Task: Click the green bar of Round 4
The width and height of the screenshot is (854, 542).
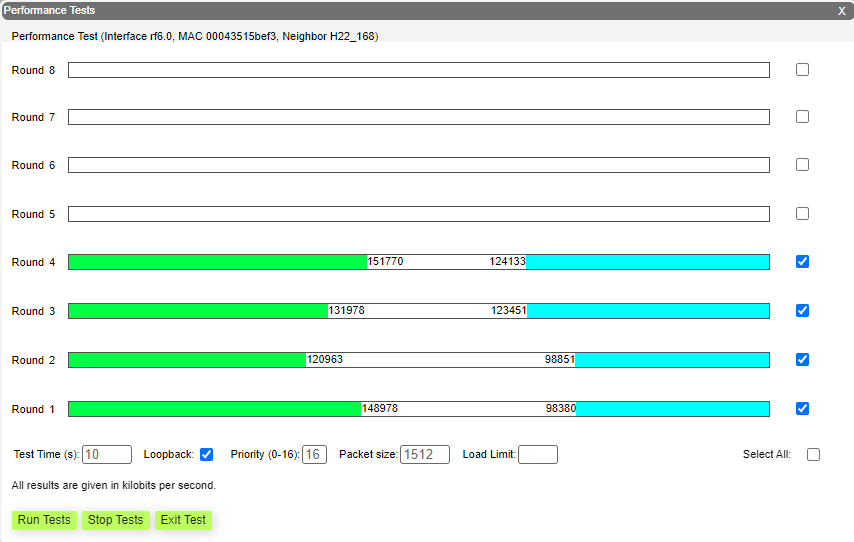Action: click(x=217, y=262)
